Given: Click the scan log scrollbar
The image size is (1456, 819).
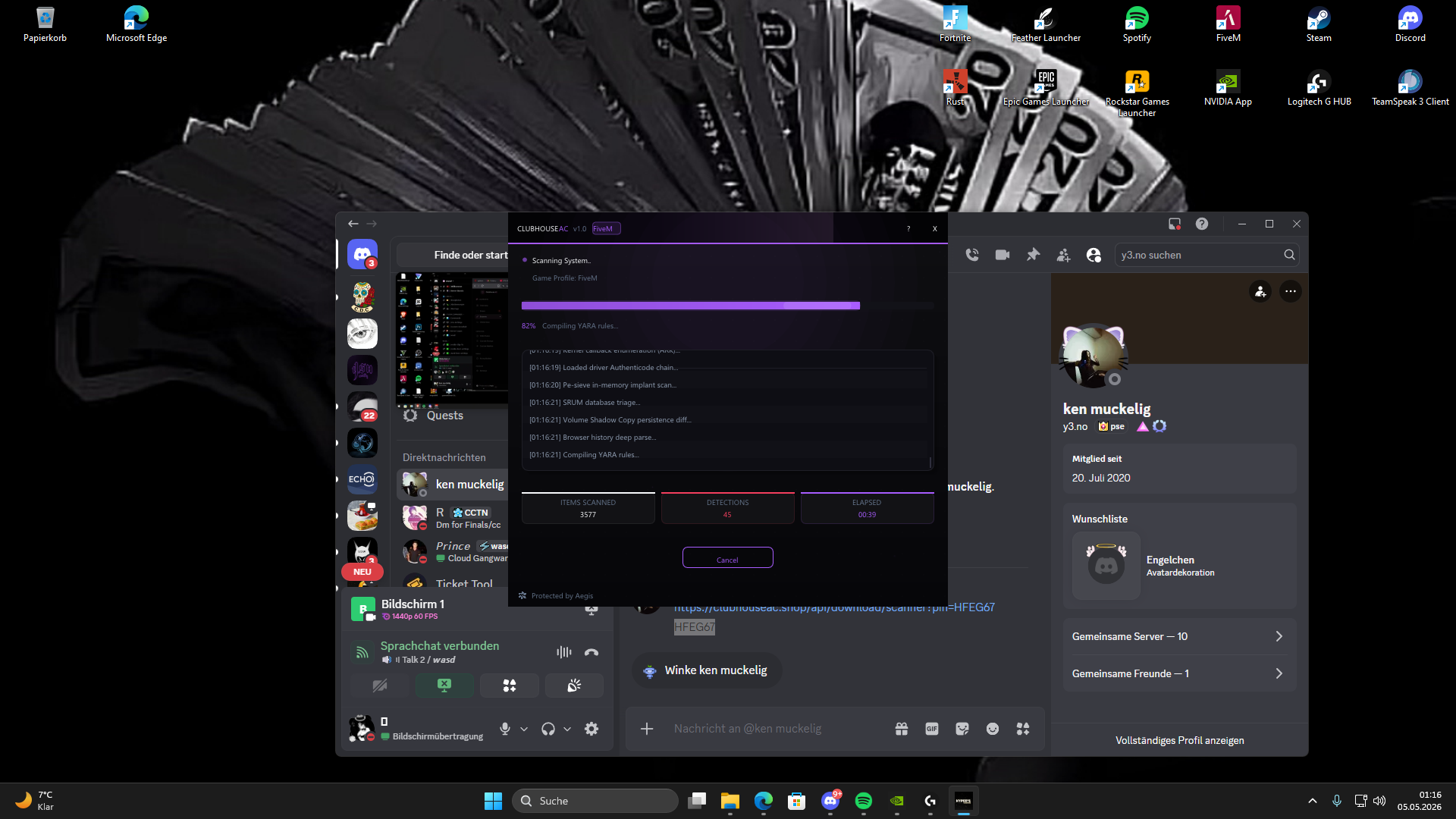Looking at the screenshot, I should coord(930,462).
